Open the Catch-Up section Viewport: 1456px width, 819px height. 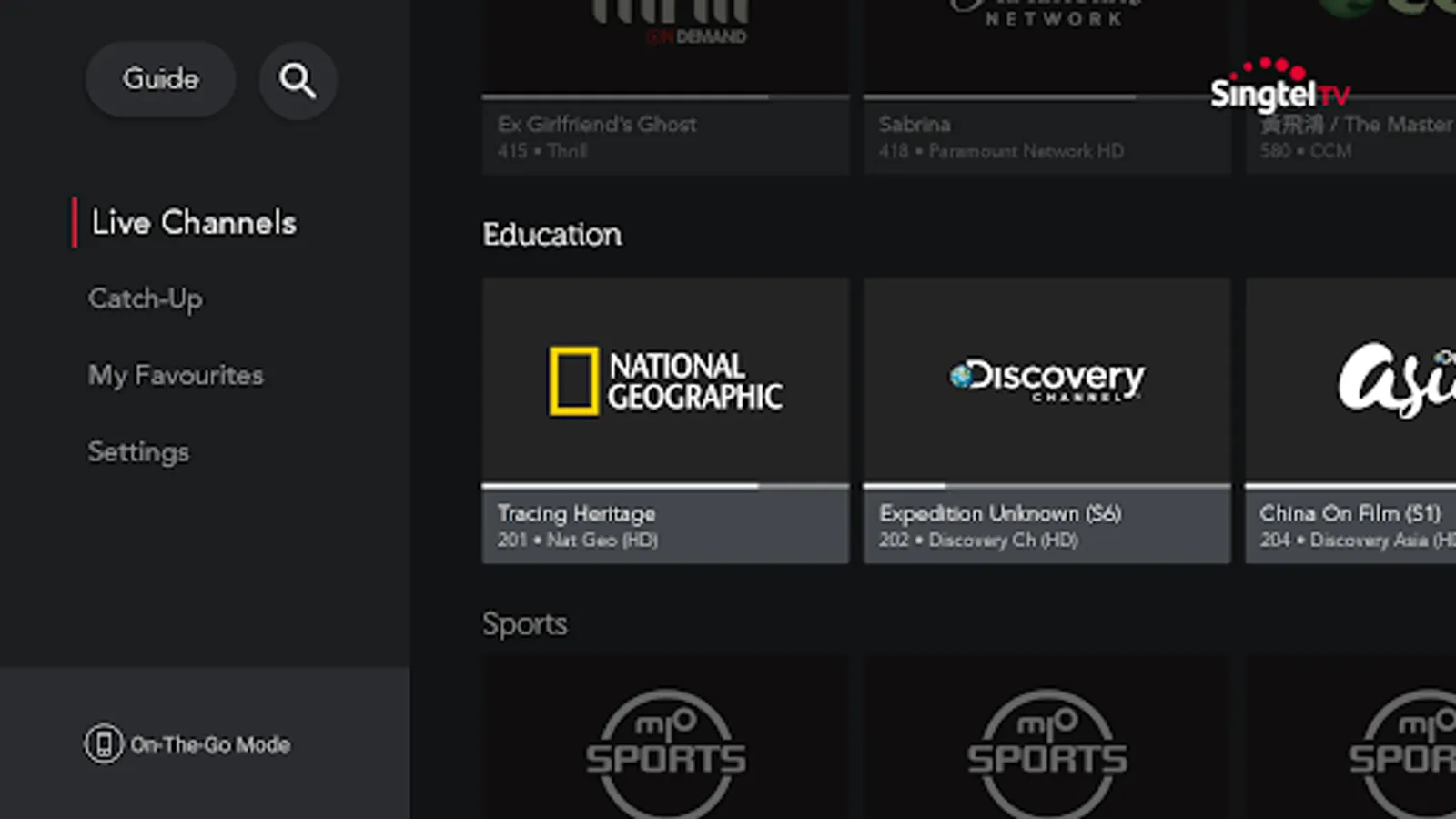pos(146,299)
